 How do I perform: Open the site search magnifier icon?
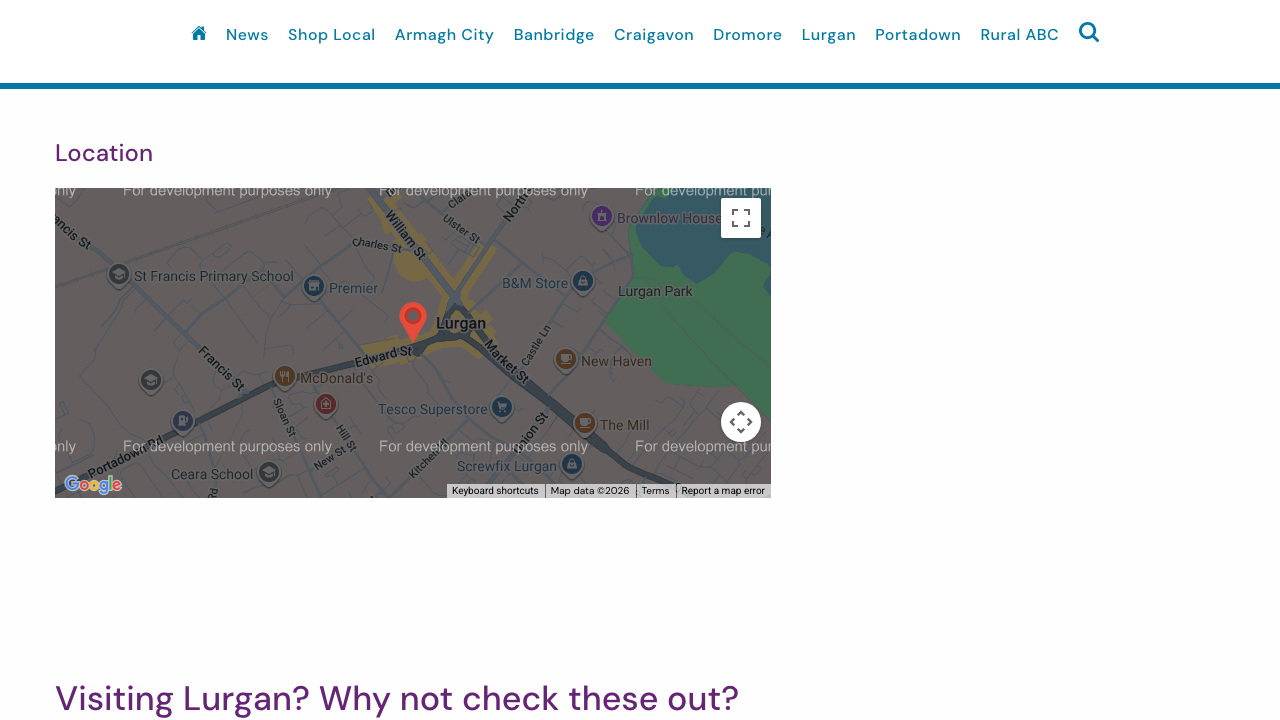click(1087, 30)
